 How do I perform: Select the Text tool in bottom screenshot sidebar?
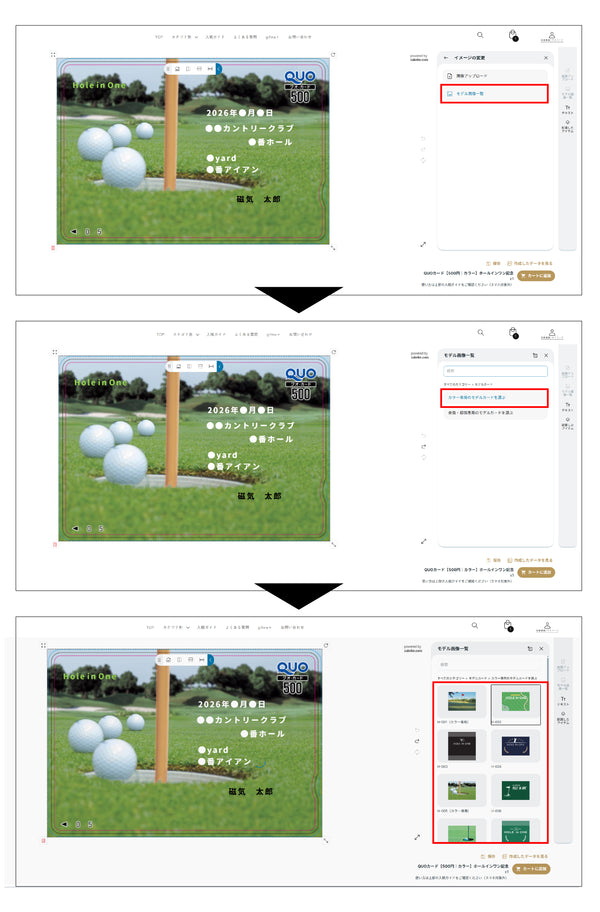(563, 701)
